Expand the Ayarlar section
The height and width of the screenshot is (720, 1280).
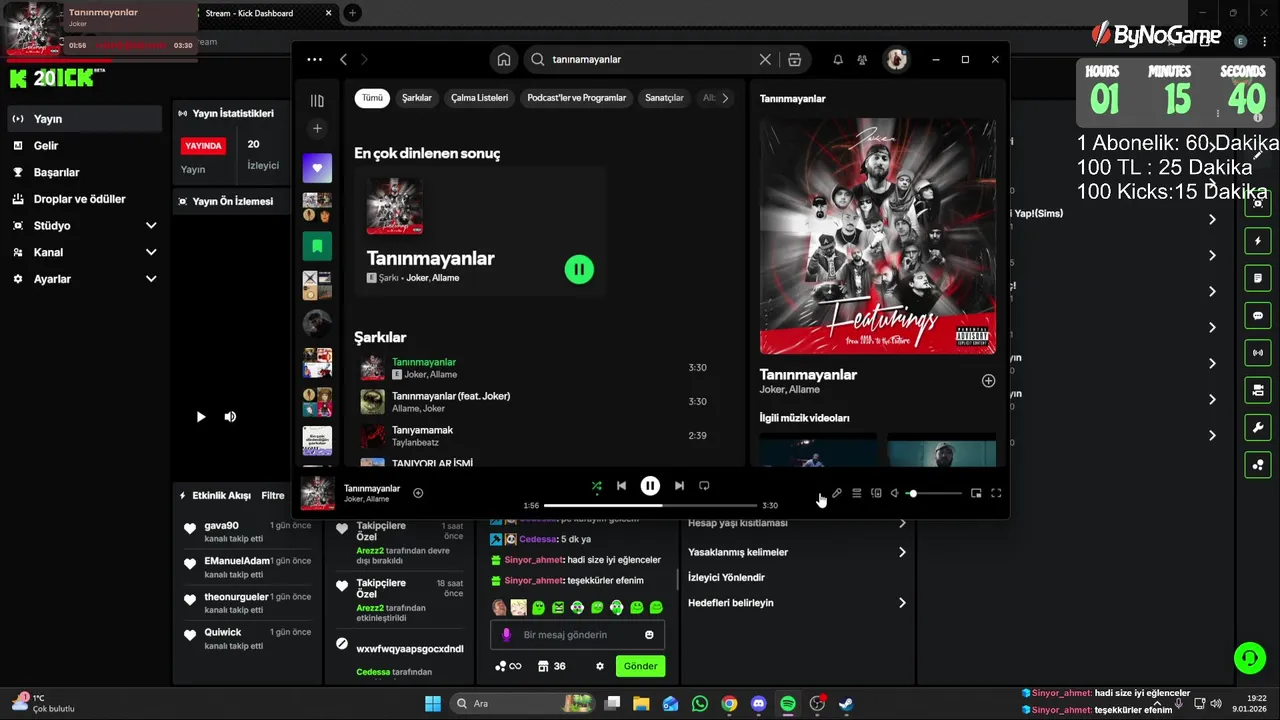84,279
